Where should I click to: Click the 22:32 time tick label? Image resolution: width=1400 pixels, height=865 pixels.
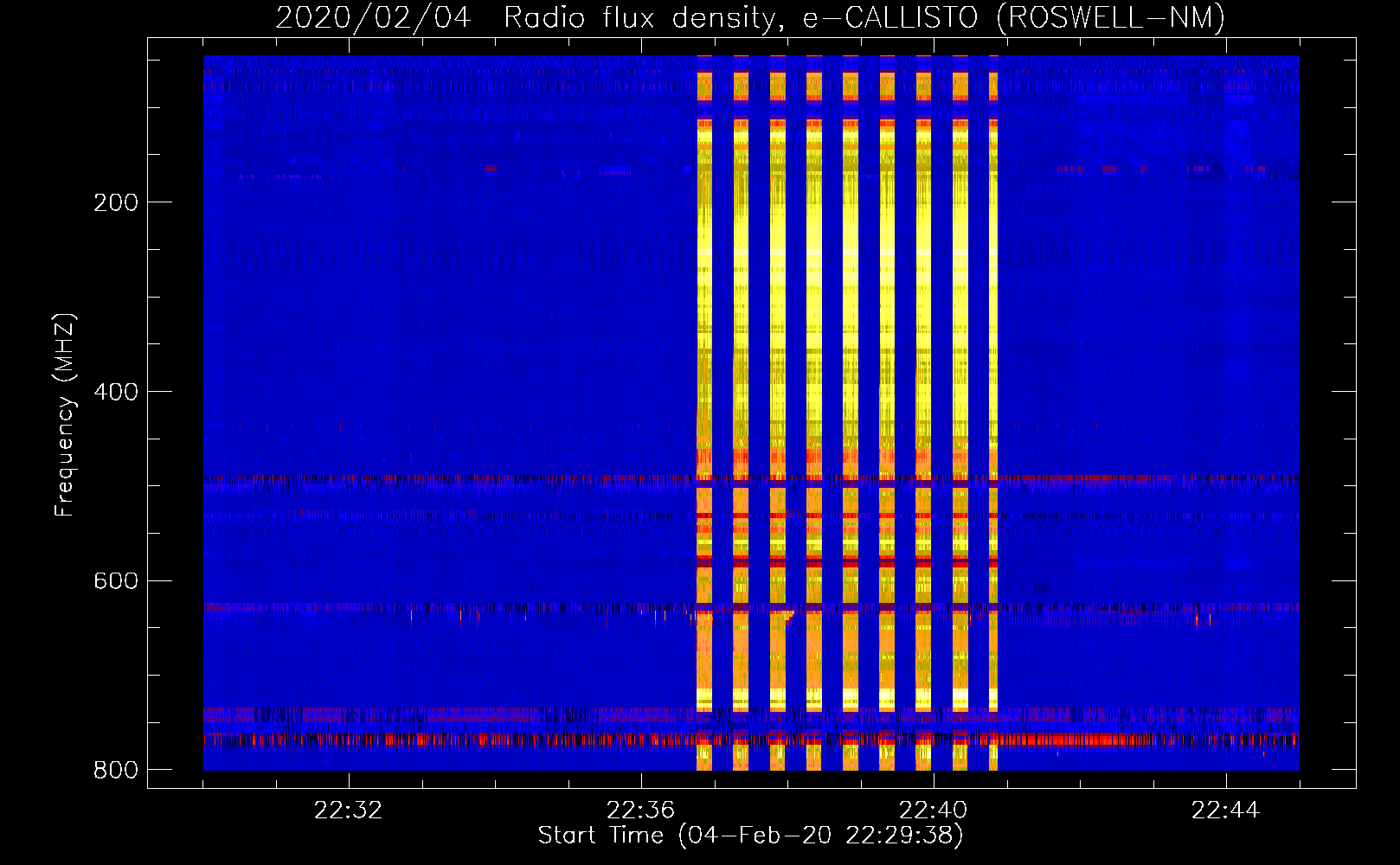click(x=348, y=811)
